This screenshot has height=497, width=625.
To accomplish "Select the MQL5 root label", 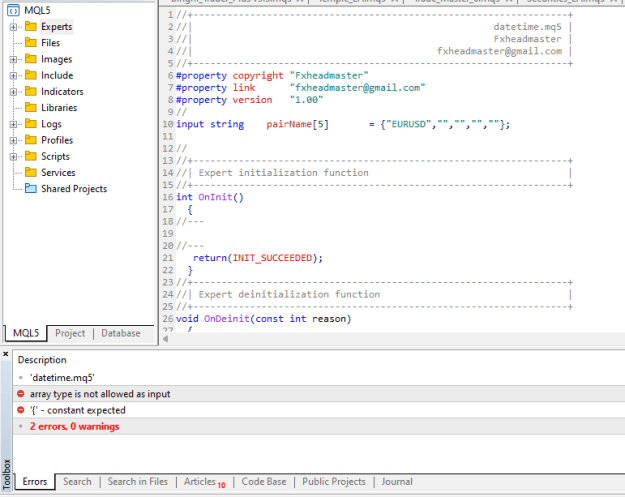I will pyautogui.click(x=37, y=10).
